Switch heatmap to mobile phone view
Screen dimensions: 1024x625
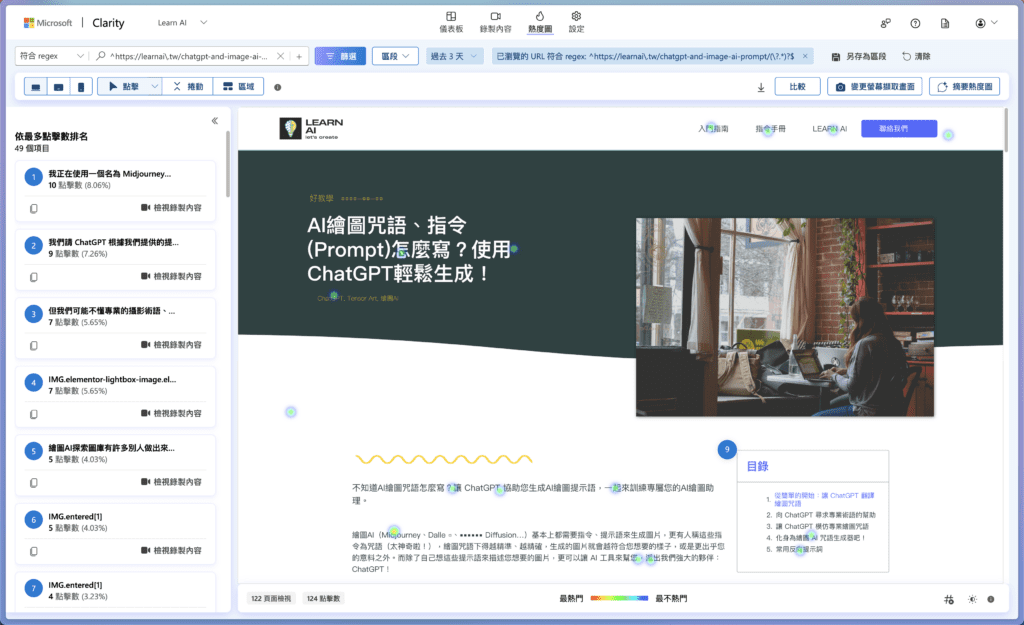point(82,87)
